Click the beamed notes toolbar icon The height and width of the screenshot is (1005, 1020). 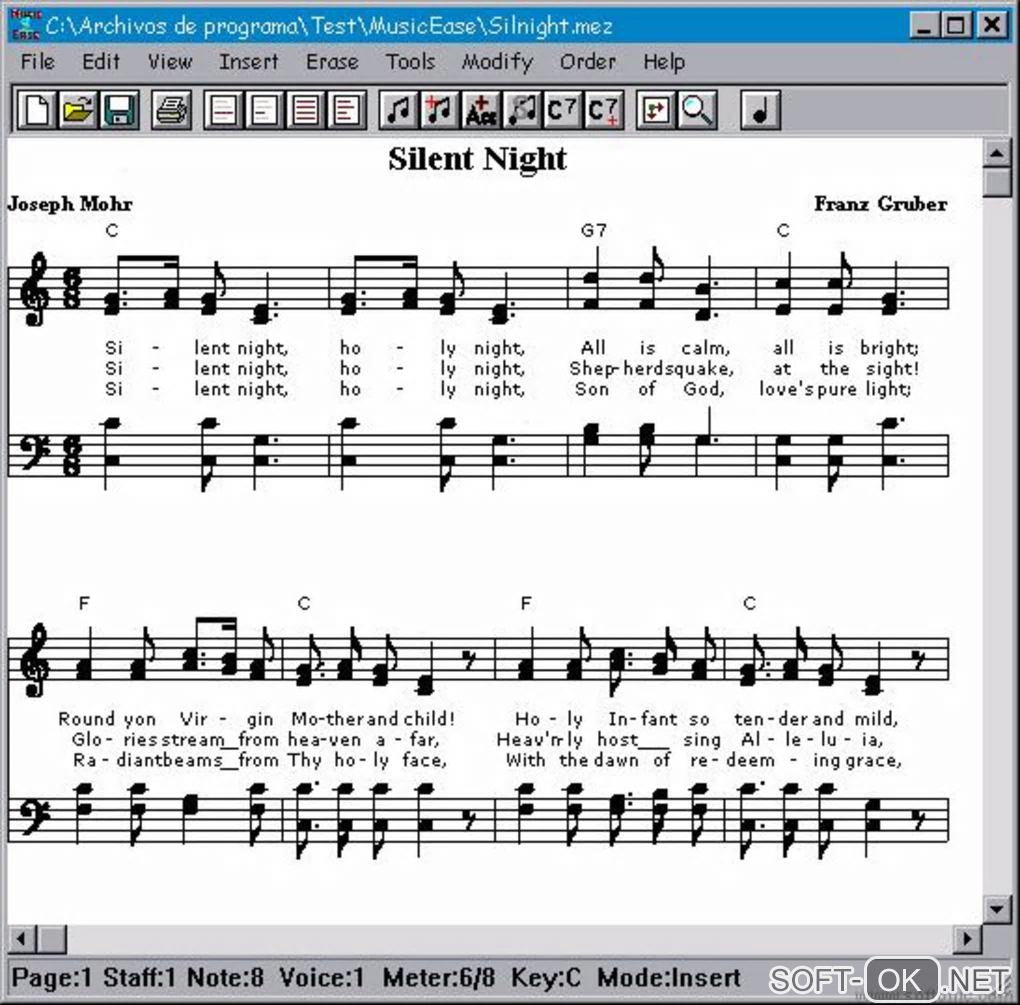[399, 110]
